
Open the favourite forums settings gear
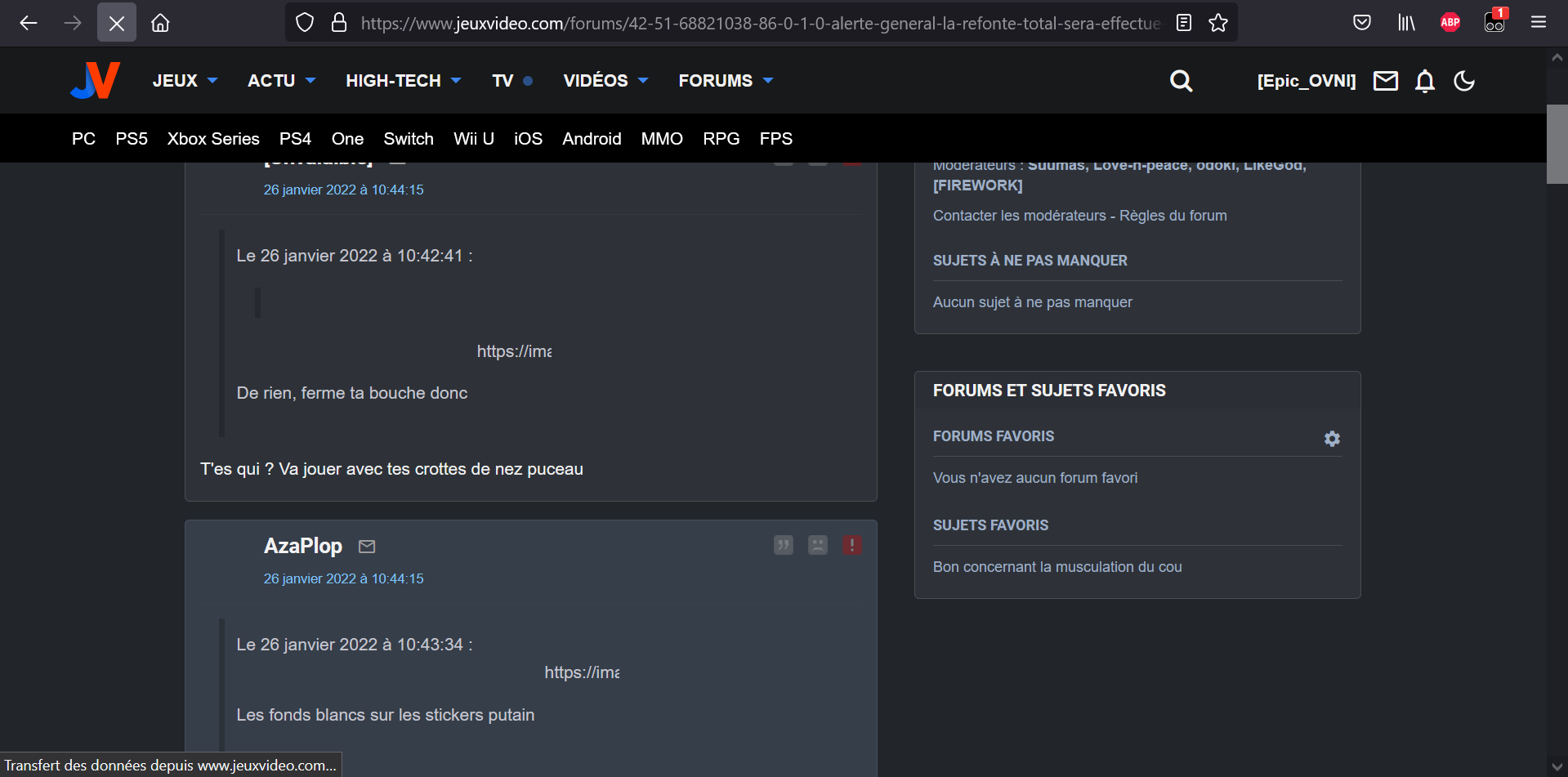click(1332, 439)
